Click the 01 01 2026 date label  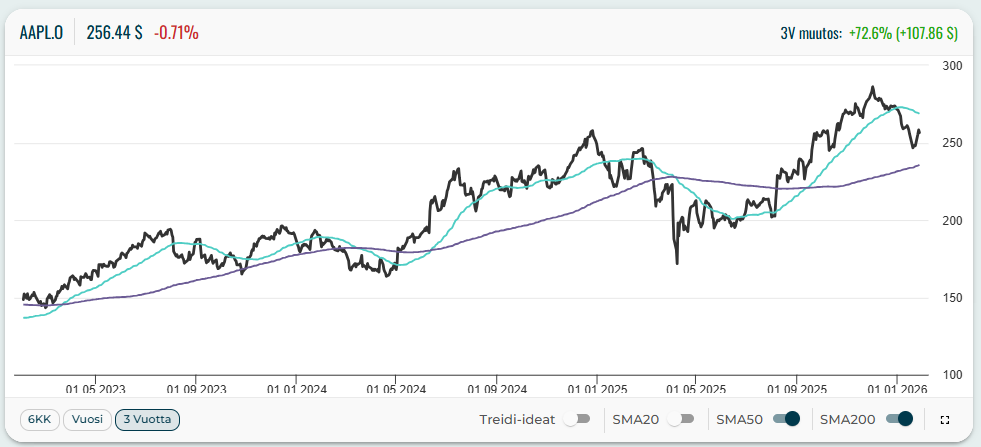[895, 388]
